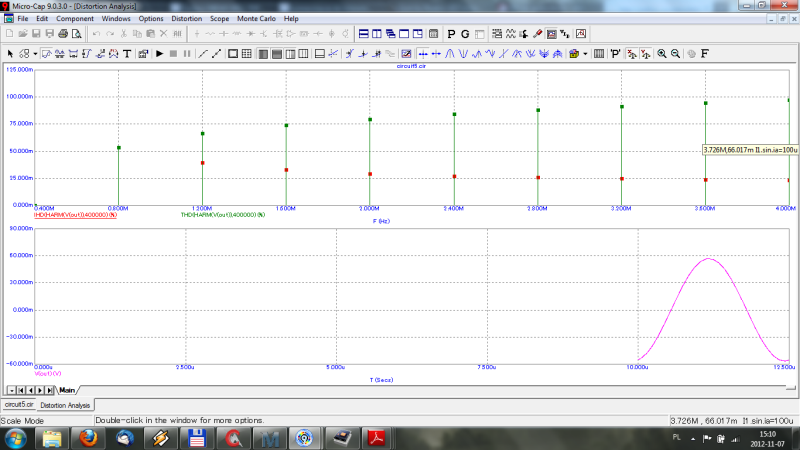This screenshot has width=800, height=450.
Task: Open the Component menu
Action: (x=74, y=18)
